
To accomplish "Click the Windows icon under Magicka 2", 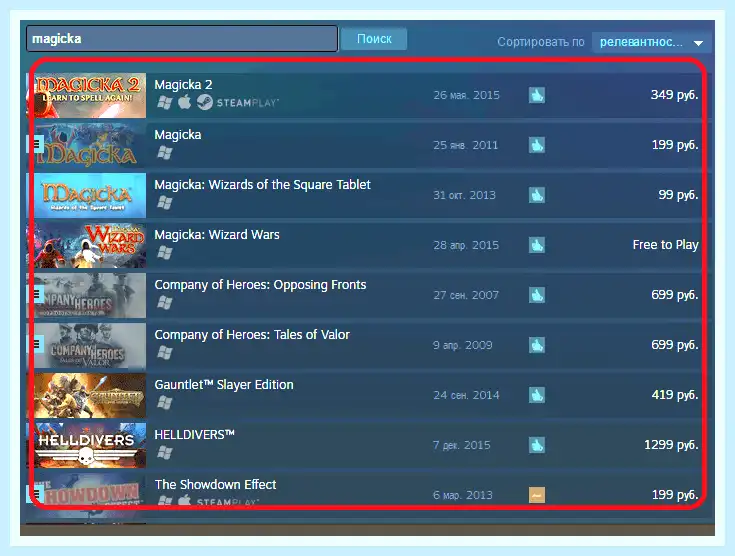I will pos(165,102).
